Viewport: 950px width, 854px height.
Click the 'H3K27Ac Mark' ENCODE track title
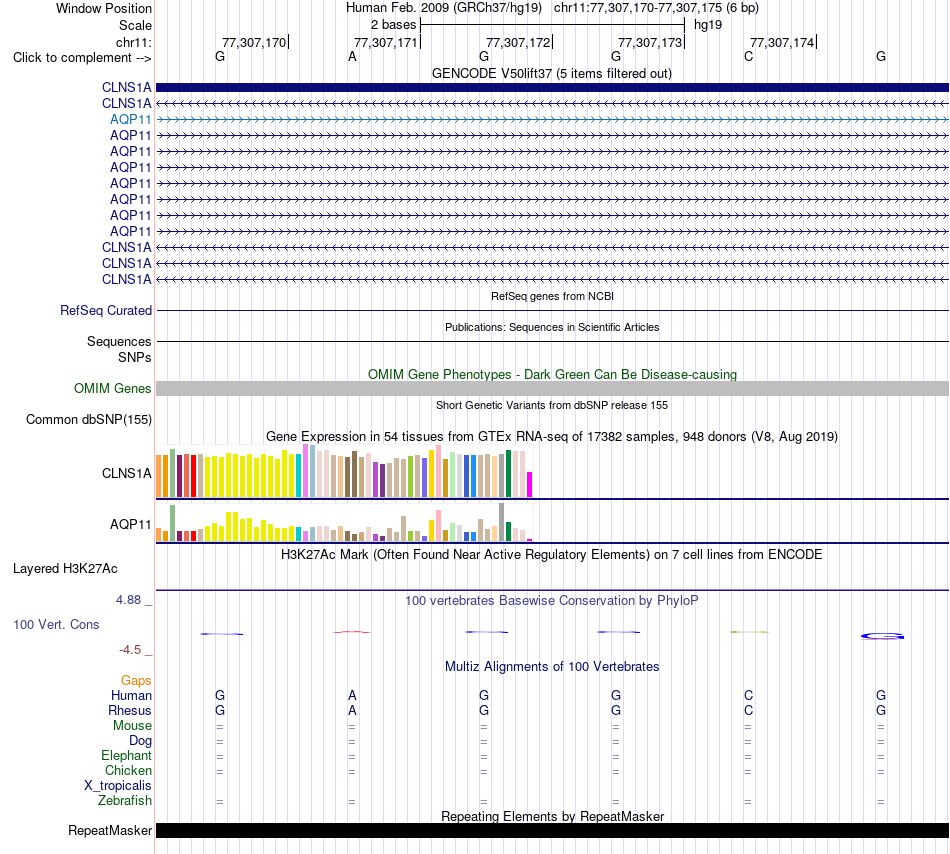click(x=551, y=554)
